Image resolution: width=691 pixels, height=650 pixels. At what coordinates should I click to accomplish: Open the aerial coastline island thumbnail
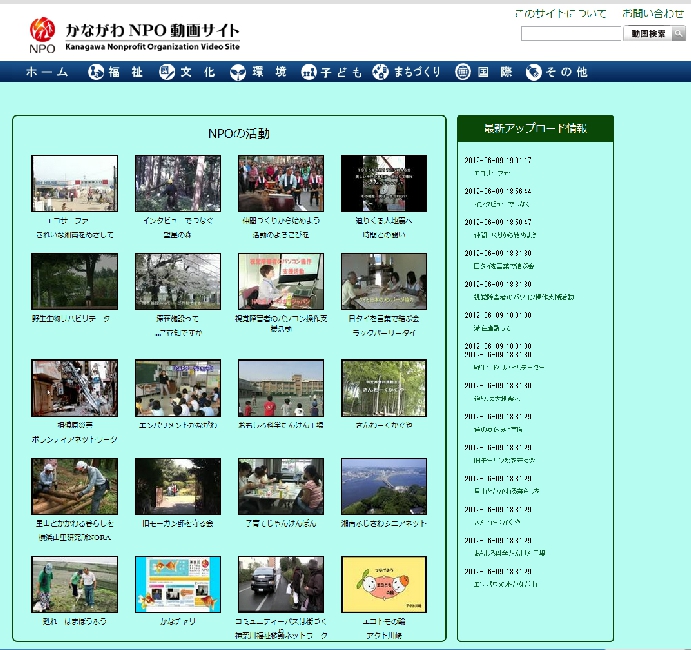384,487
